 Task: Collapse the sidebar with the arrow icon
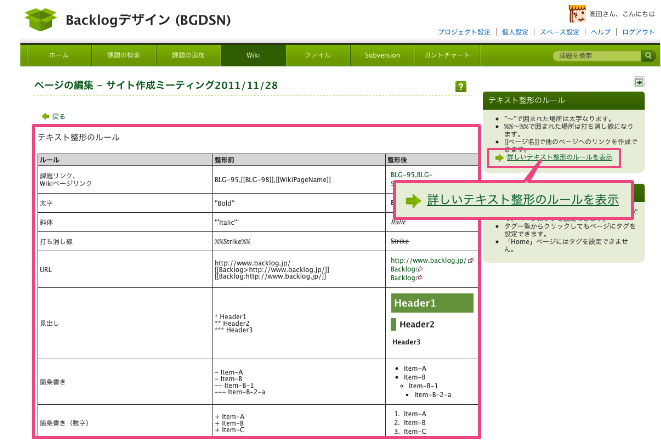639,82
